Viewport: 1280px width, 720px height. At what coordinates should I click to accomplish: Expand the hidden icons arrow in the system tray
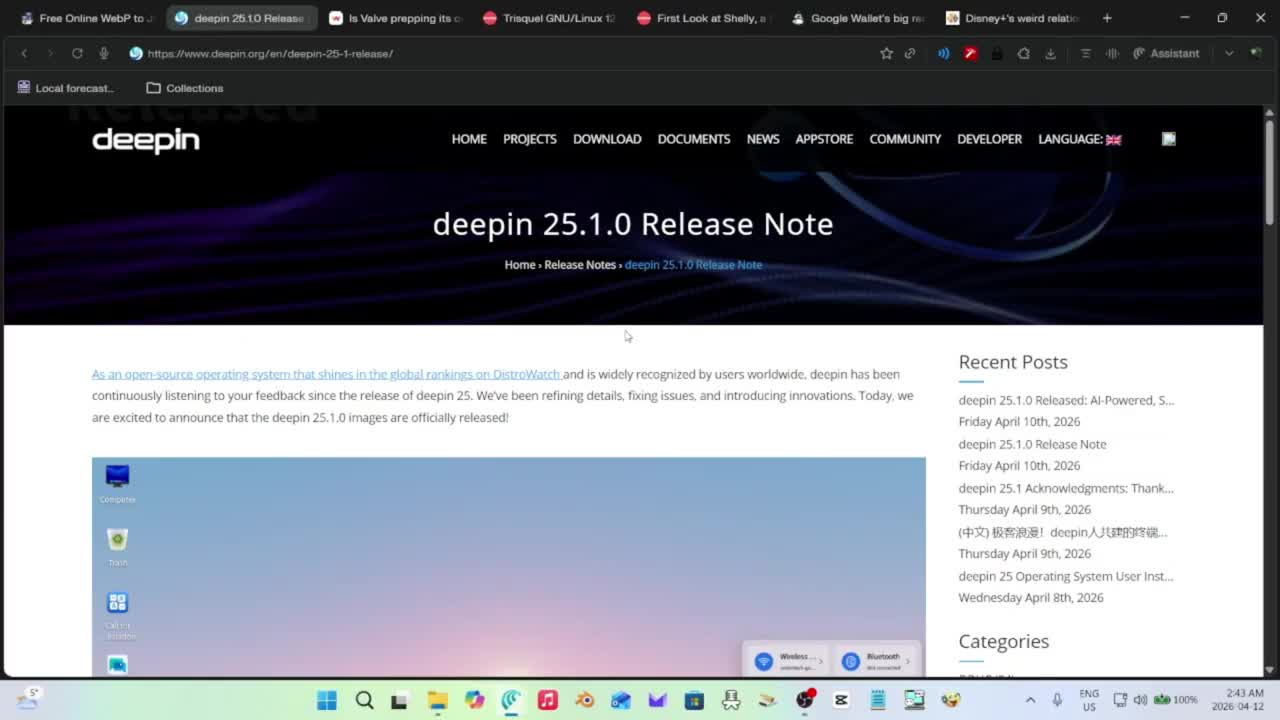pos(1030,700)
